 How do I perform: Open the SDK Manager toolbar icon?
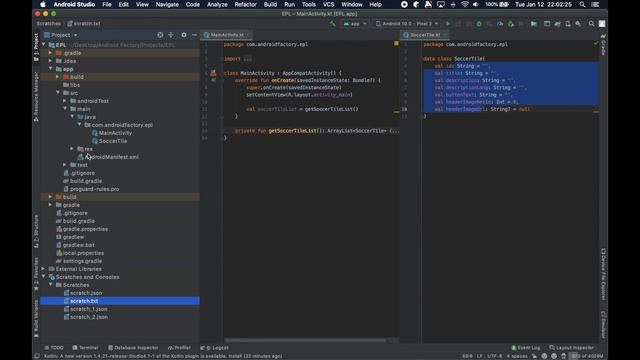[x=578, y=24]
